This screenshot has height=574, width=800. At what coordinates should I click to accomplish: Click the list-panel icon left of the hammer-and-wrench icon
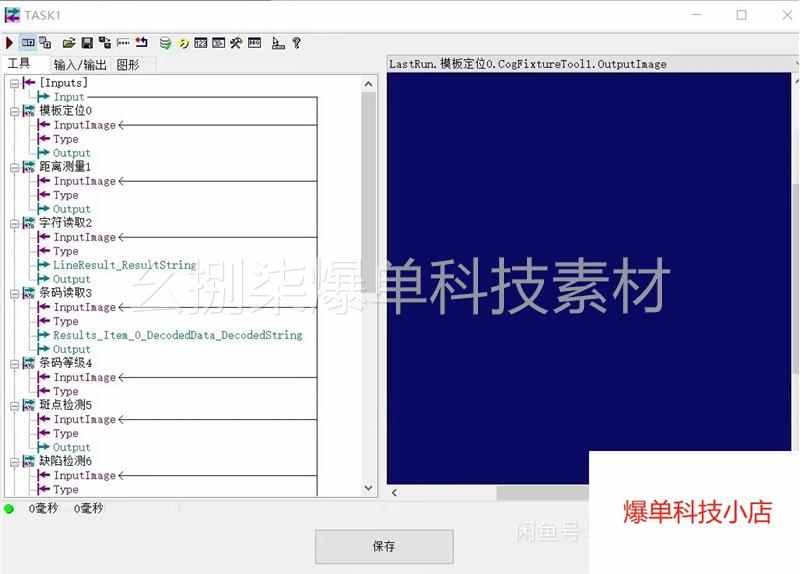(218, 43)
